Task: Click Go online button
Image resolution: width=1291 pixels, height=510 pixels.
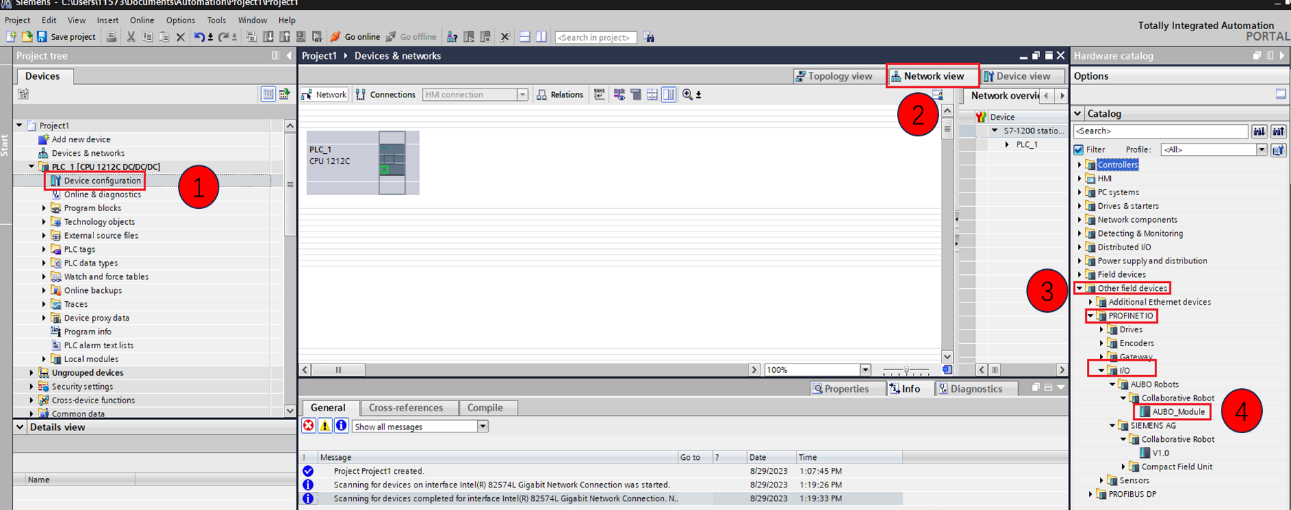Action: [x=355, y=37]
